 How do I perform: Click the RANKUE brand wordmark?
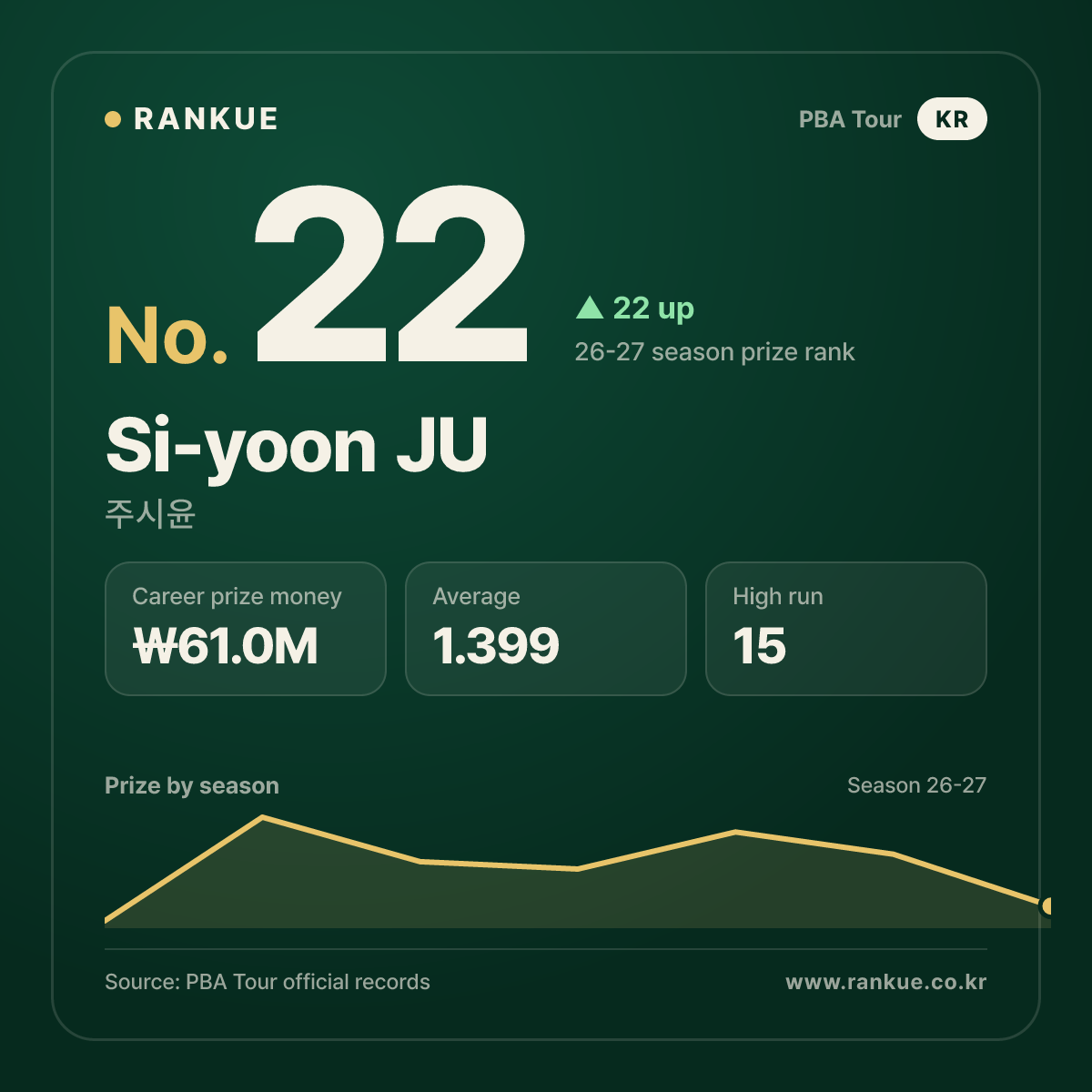coord(206,119)
